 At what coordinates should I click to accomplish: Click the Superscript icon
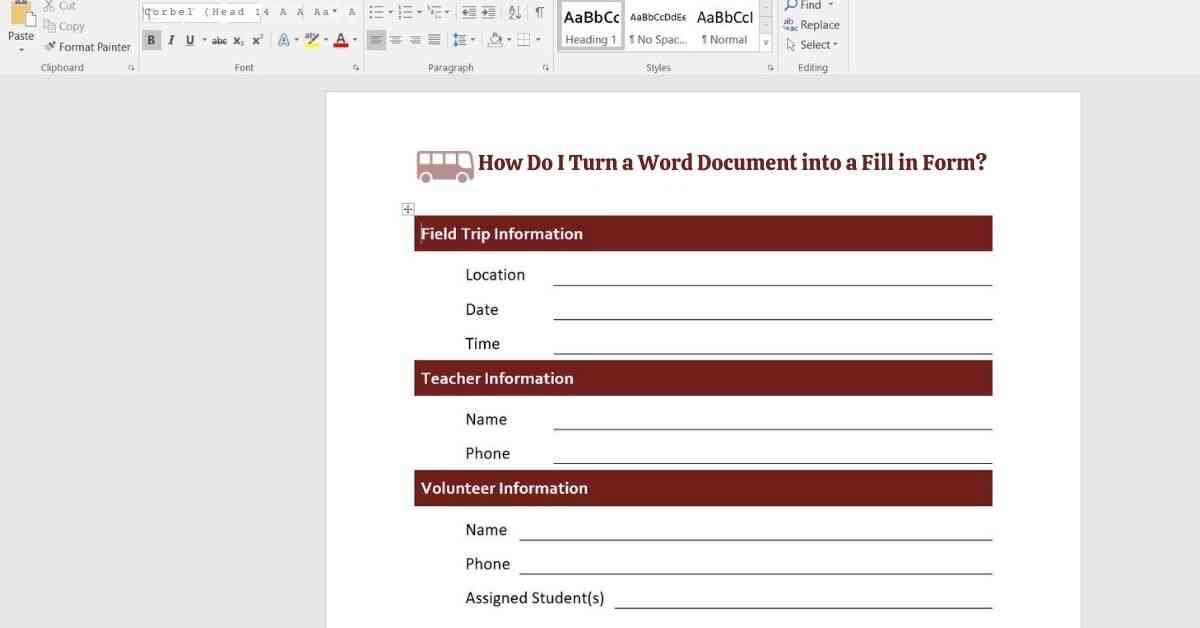click(257, 41)
